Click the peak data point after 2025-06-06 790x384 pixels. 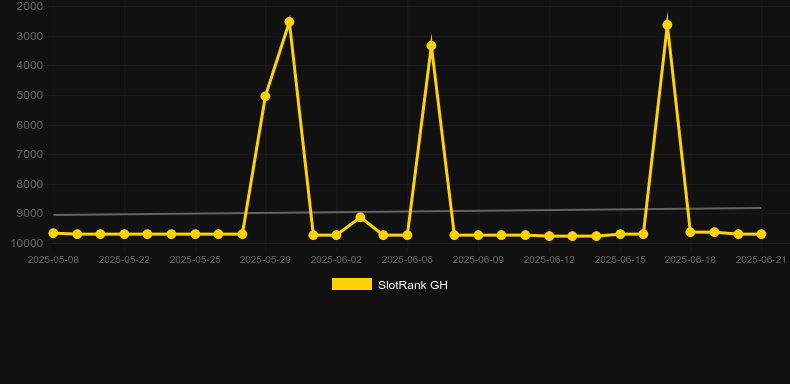point(431,45)
